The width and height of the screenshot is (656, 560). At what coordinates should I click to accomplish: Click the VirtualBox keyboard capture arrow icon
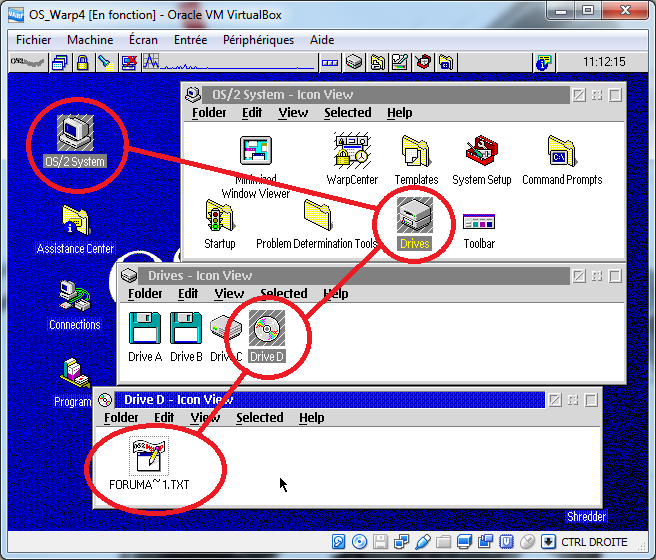point(548,542)
